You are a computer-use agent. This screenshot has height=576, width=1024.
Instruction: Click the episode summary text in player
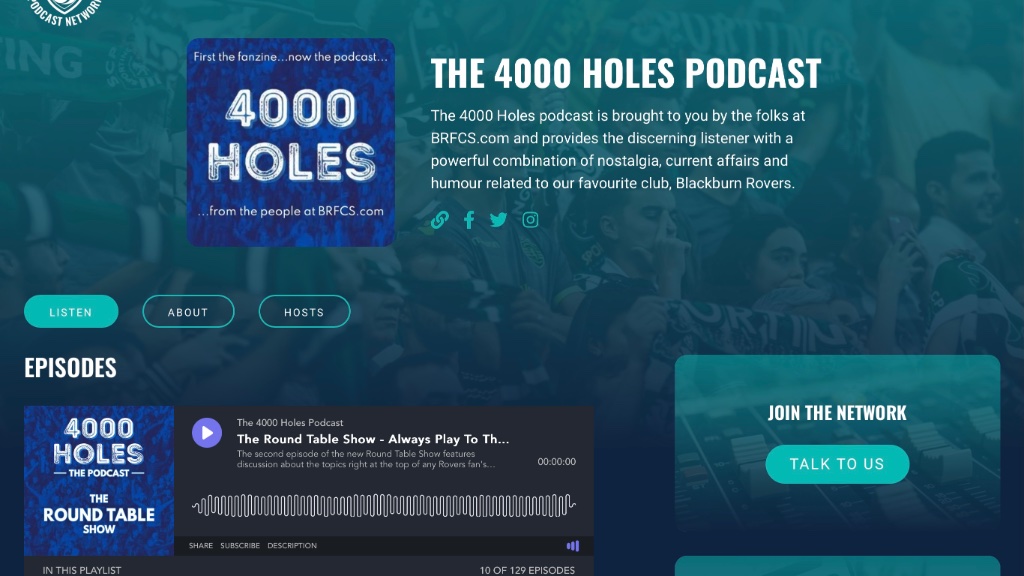[366, 459]
